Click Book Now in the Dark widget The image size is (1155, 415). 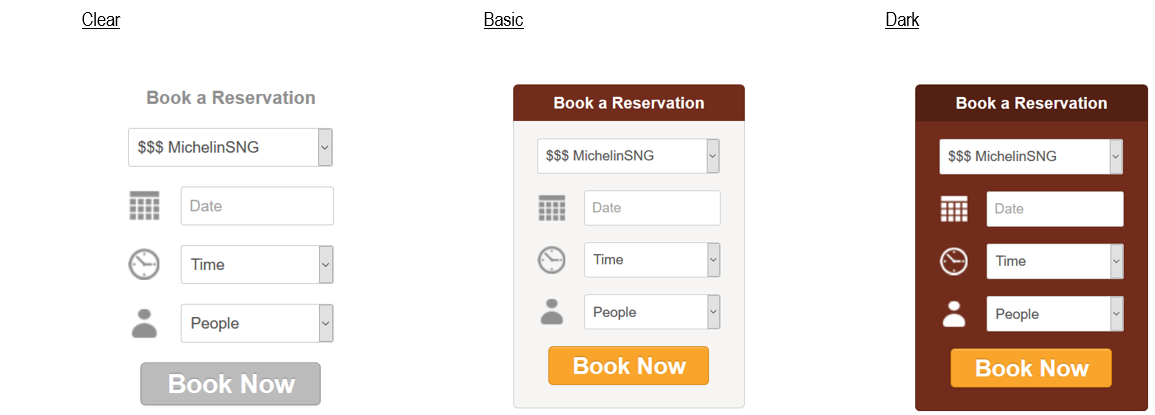(1031, 368)
